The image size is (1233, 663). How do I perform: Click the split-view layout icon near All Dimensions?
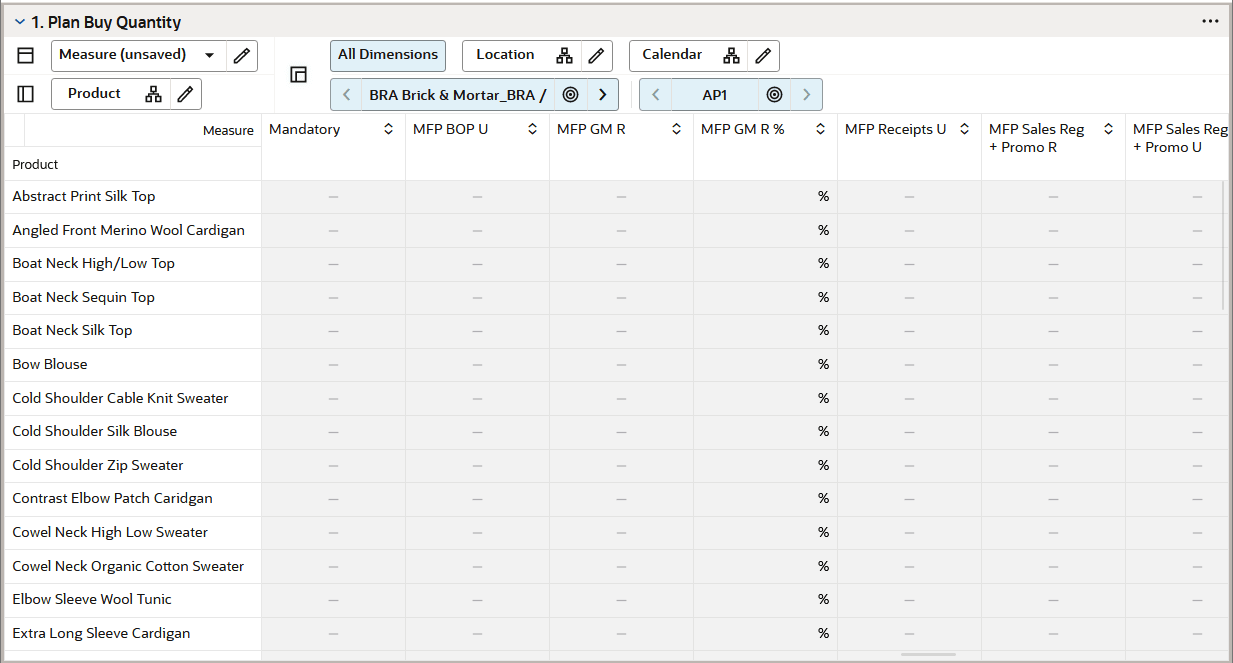click(x=297, y=74)
